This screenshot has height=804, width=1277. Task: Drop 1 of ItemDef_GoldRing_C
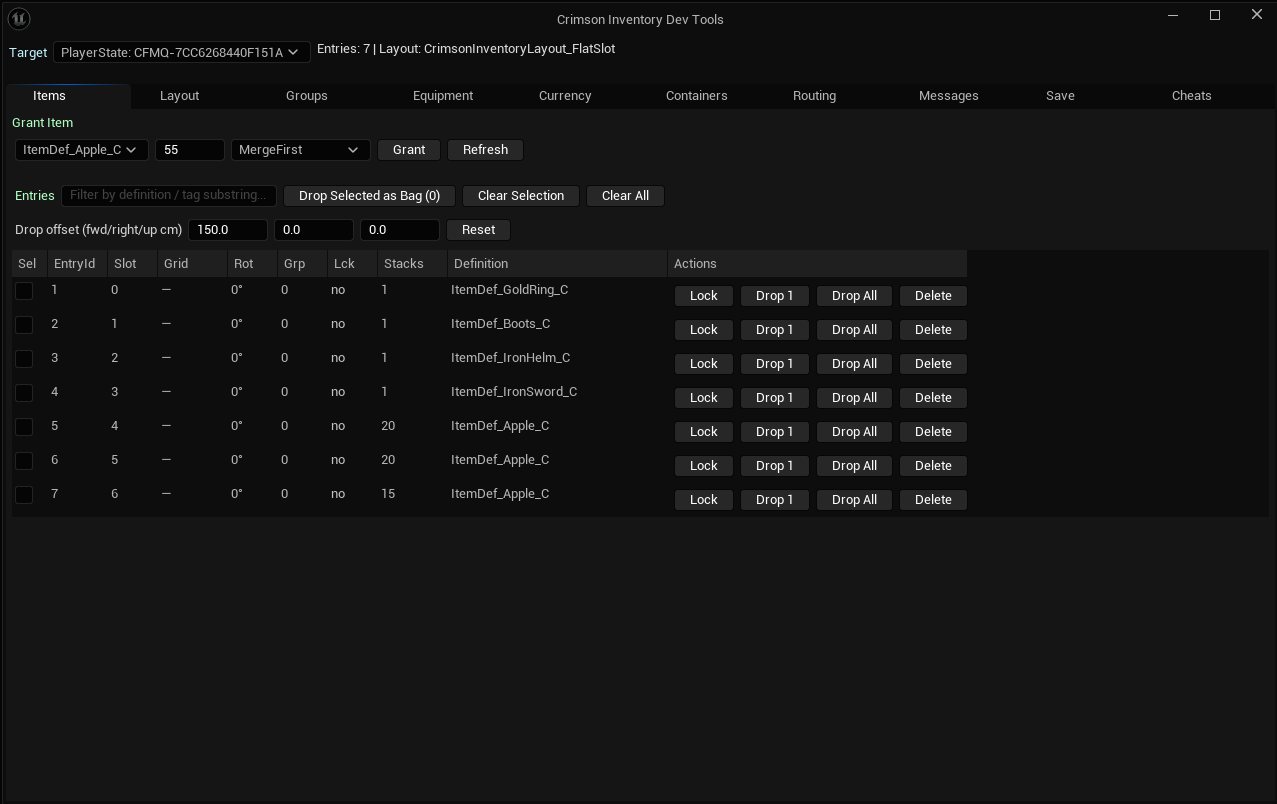point(774,296)
